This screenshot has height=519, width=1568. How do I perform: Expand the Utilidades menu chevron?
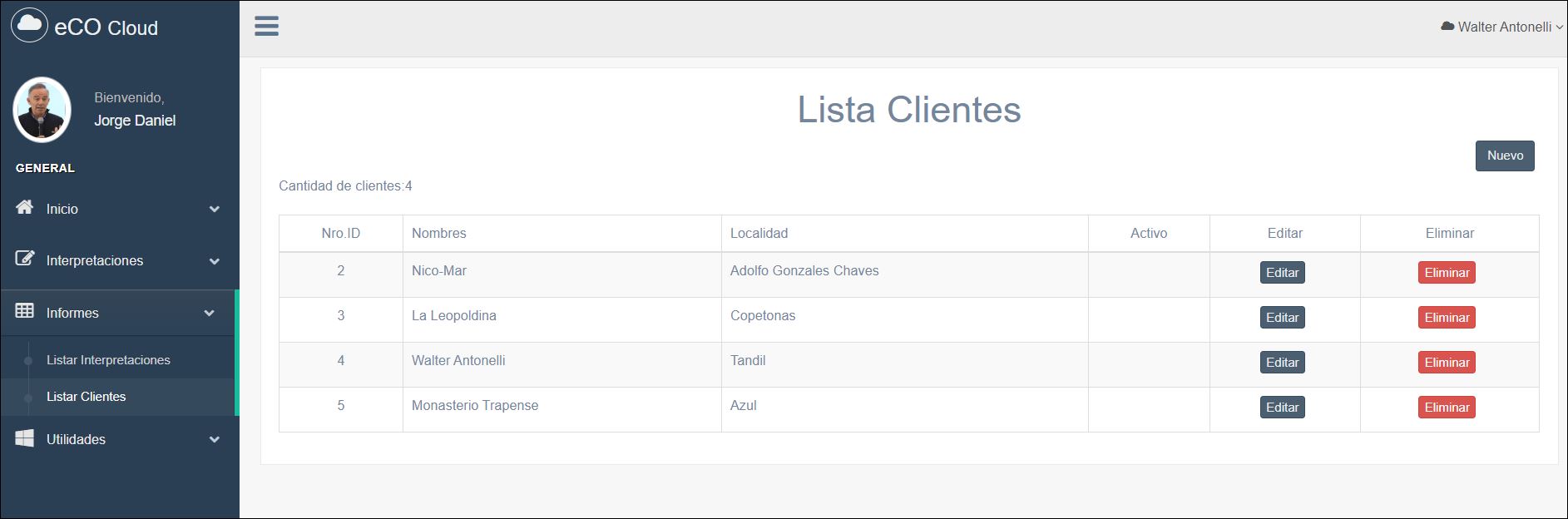215,439
